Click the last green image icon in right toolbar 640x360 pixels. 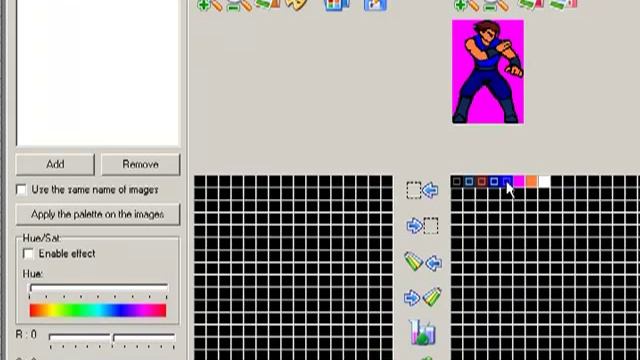pyautogui.click(x=563, y=4)
